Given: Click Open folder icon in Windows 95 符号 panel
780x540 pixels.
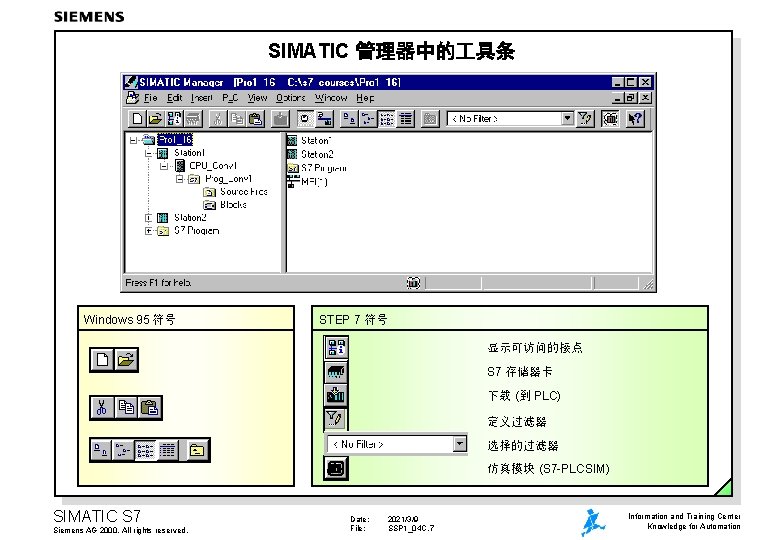Looking at the screenshot, I should pyautogui.click(x=126, y=360).
